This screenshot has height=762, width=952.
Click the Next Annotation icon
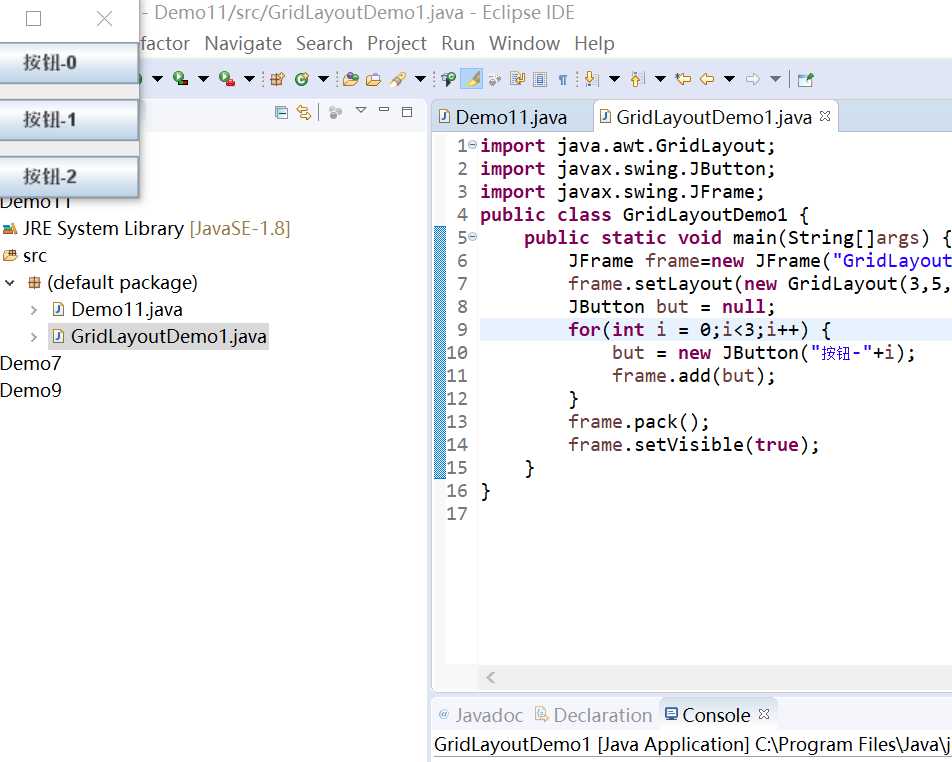(x=591, y=79)
